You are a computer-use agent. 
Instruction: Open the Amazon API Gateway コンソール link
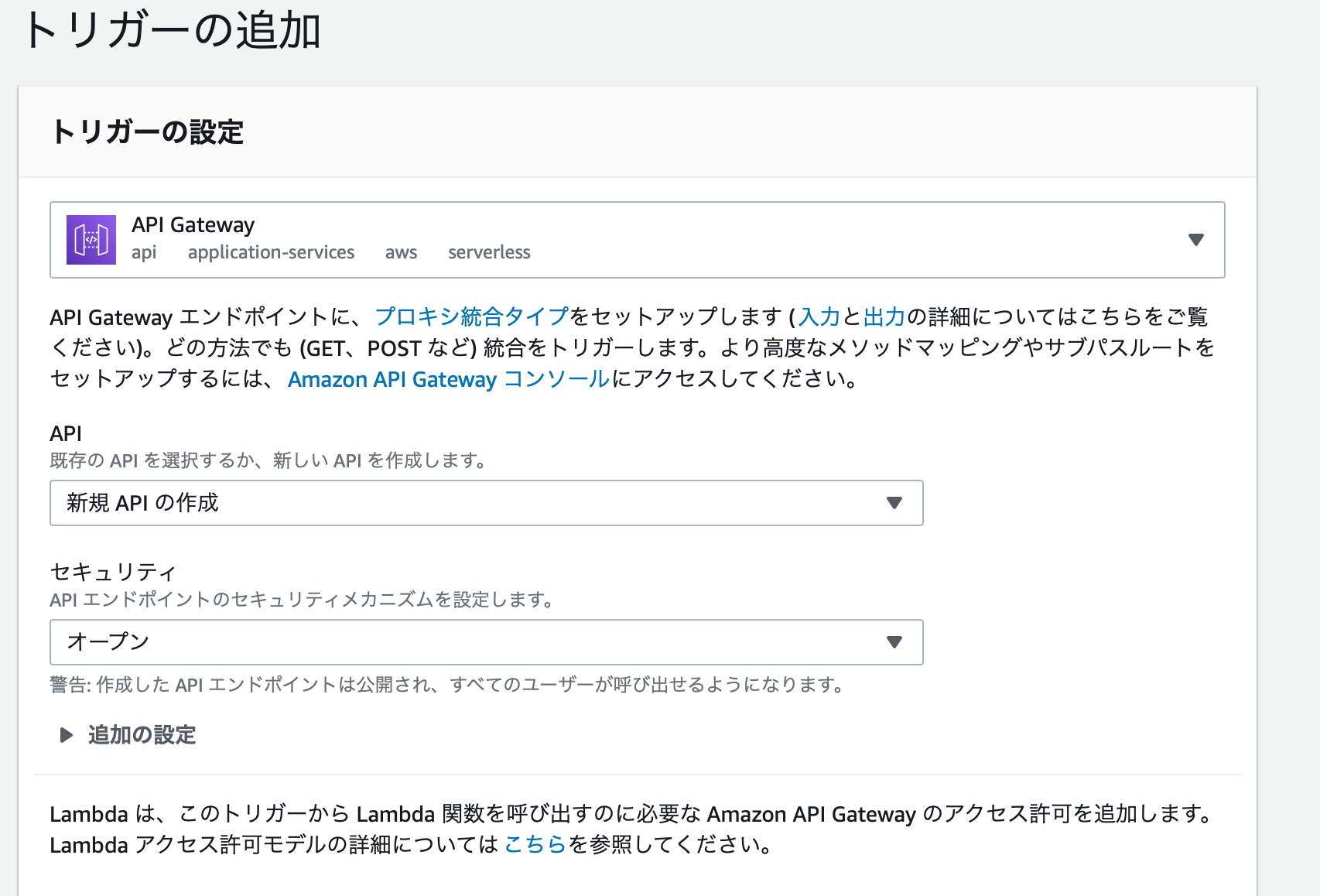click(x=449, y=379)
